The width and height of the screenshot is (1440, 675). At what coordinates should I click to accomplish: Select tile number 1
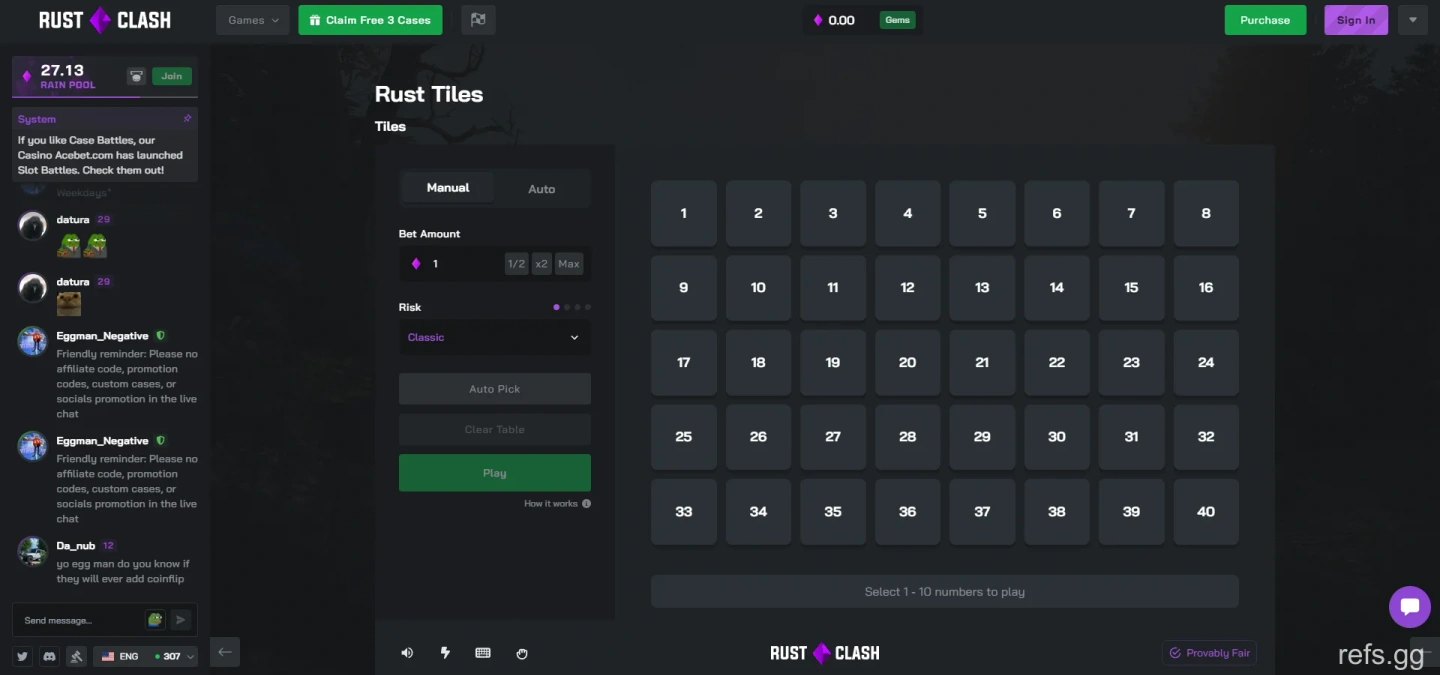click(x=684, y=213)
